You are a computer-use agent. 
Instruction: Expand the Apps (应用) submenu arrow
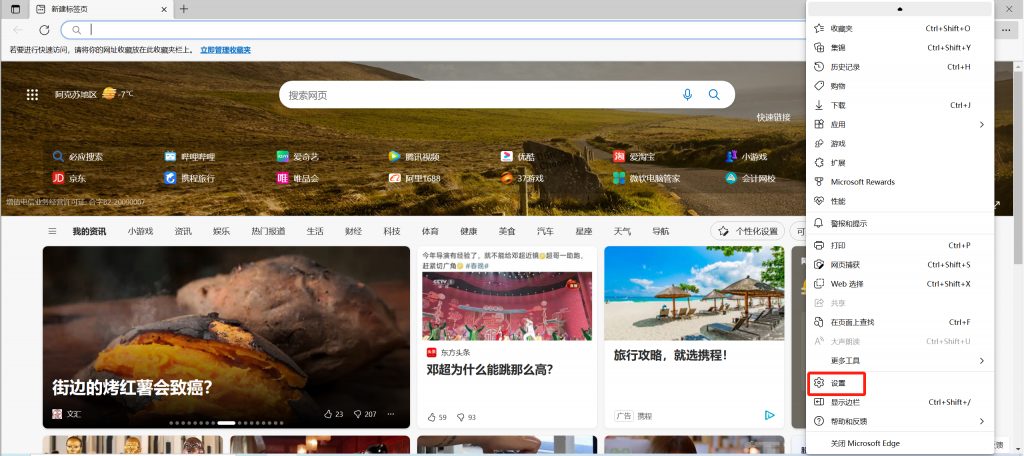pos(982,124)
